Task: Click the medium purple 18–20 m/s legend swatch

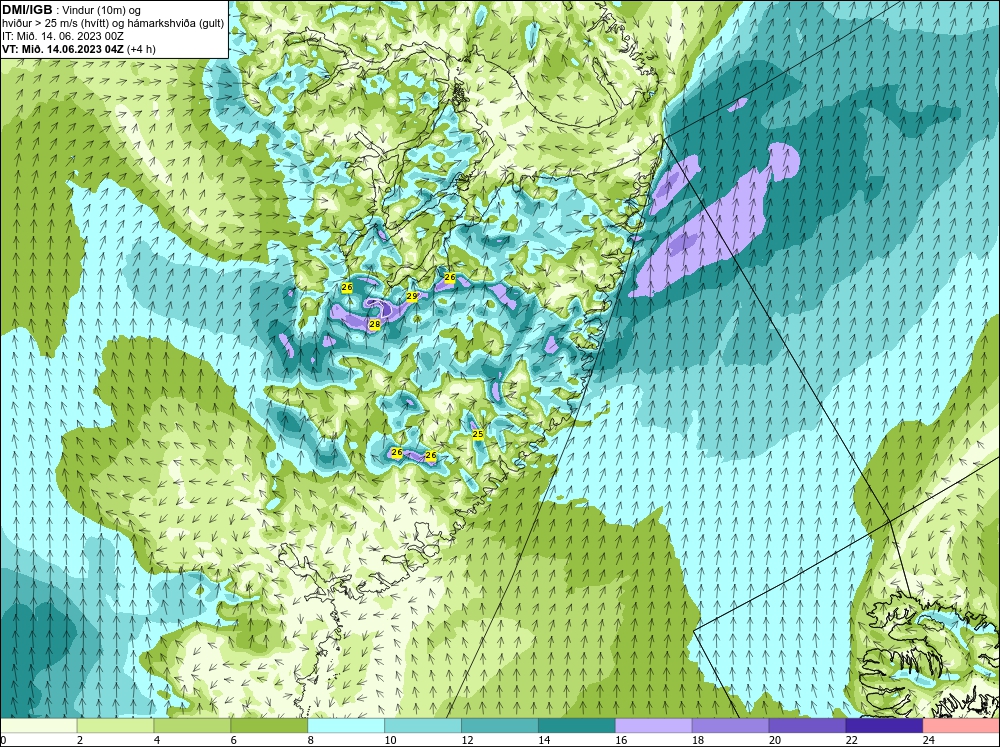Action: pyautogui.click(x=730, y=726)
